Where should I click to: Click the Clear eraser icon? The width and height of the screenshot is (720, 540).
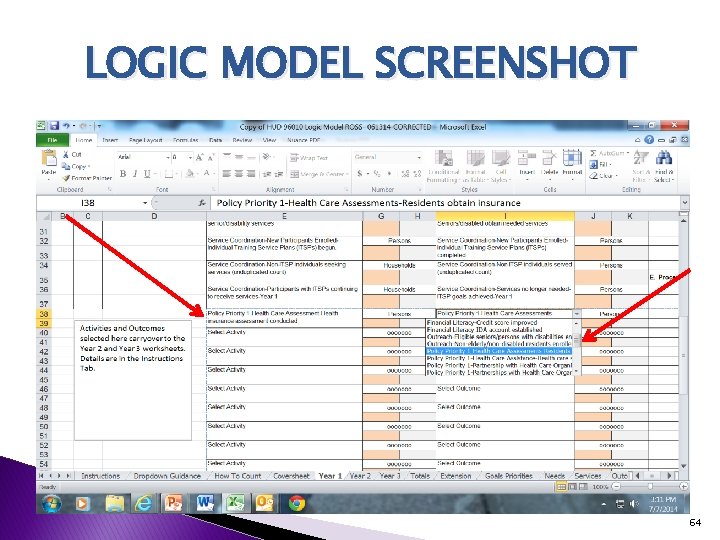(x=593, y=175)
